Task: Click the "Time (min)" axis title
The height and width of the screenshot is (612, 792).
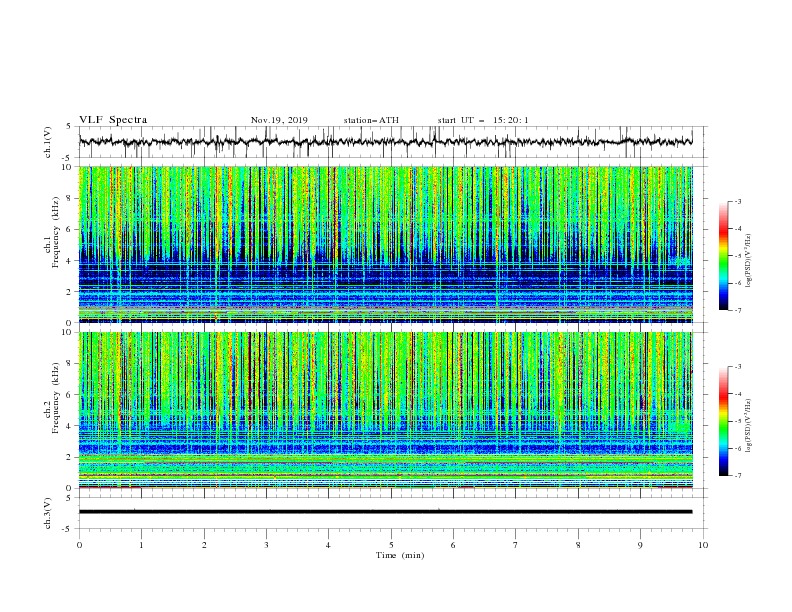Action: (x=400, y=555)
